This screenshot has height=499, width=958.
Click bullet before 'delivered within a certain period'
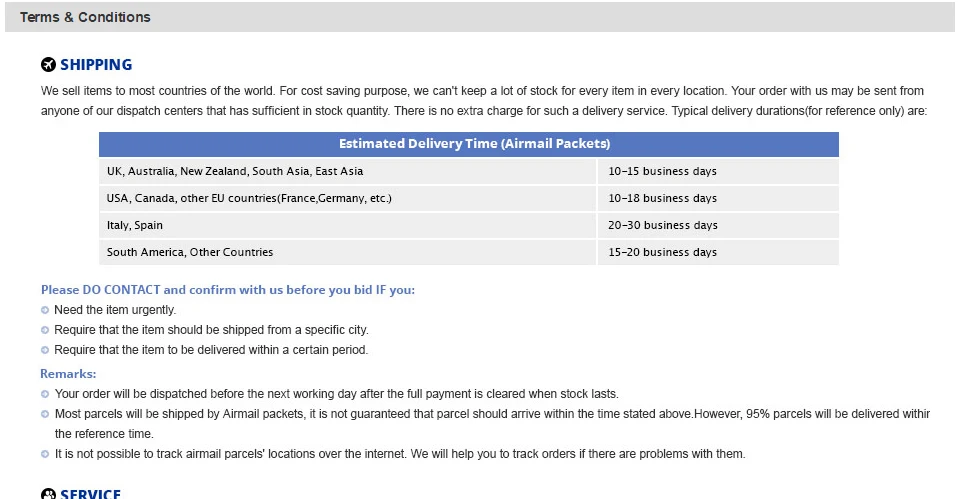tap(45, 350)
